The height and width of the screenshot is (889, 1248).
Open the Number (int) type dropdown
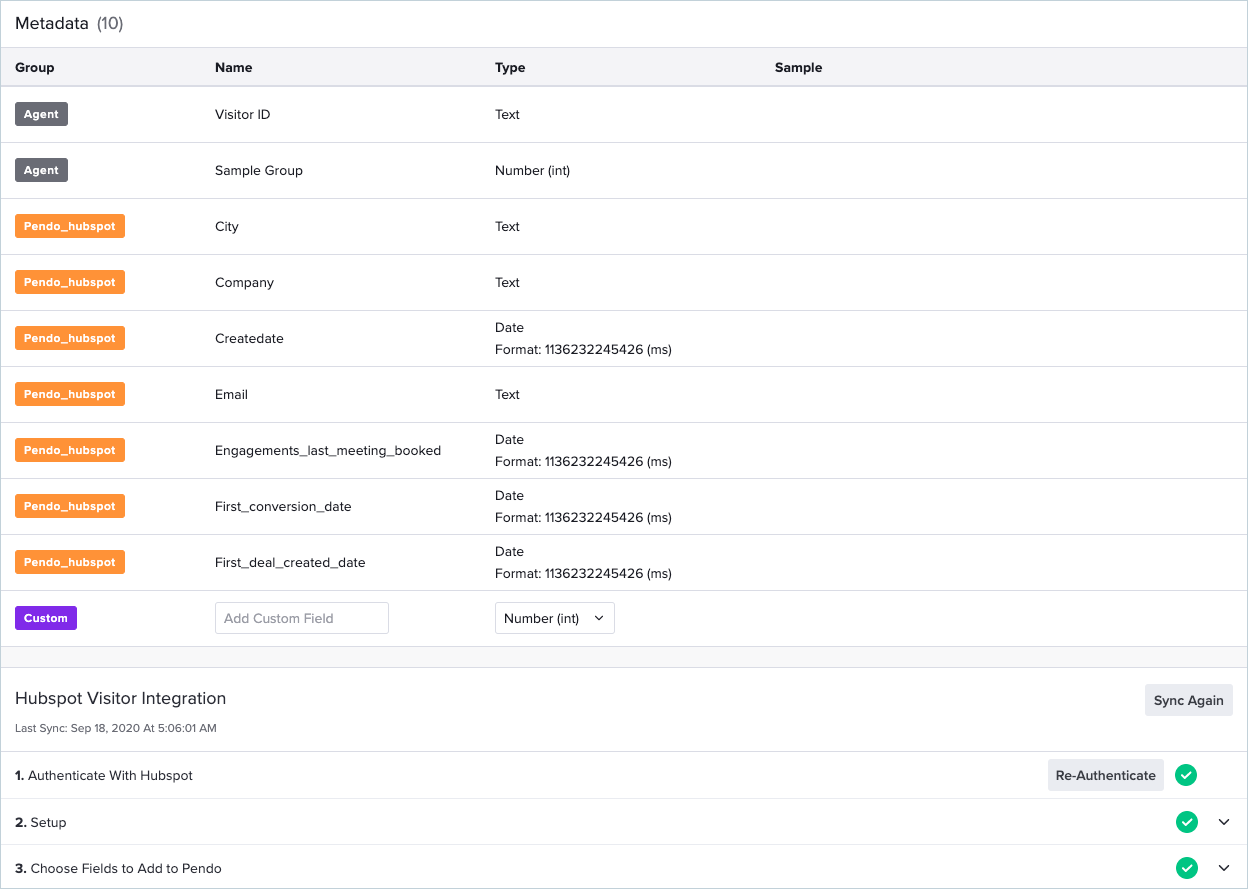pyautogui.click(x=555, y=618)
